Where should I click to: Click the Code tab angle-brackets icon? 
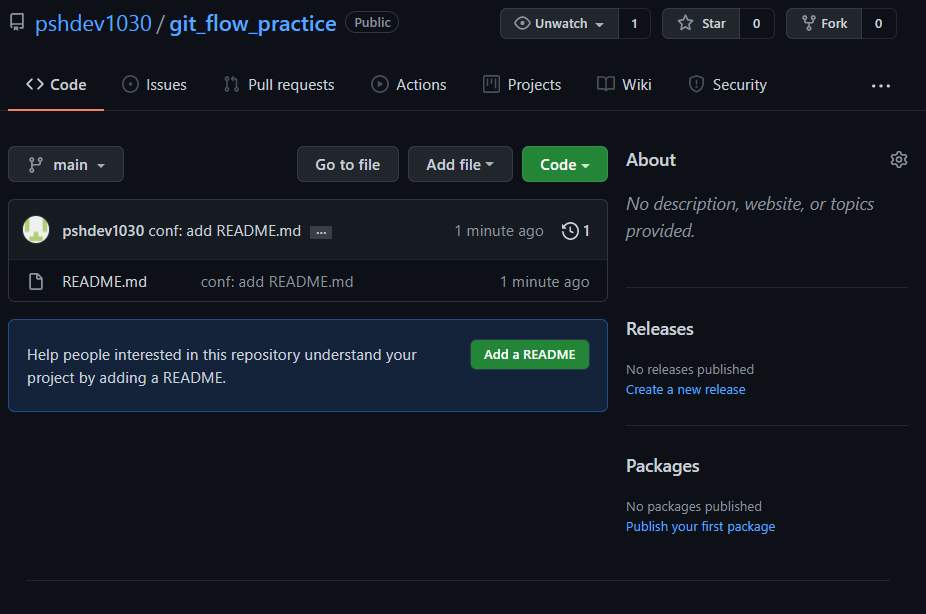(x=35, y=84)
